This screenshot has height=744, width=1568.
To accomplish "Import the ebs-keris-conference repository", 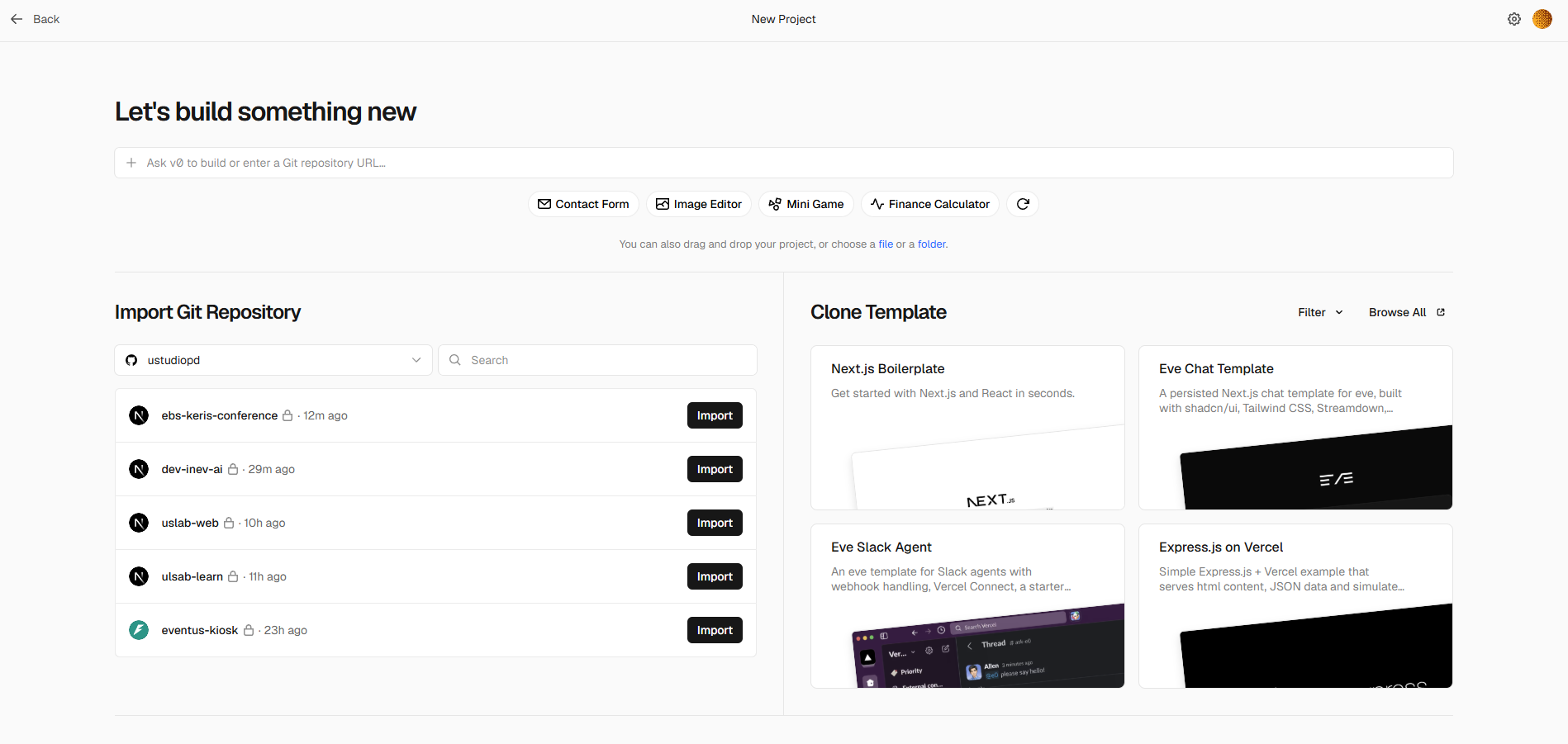I will coord(715,415).
